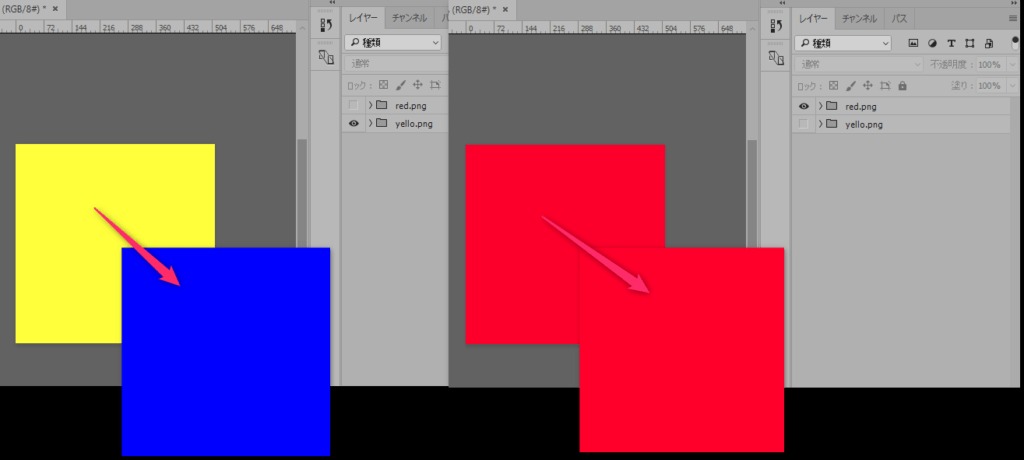Open the 不透明度 opacity dropdown arrow
This screenshot has height=460, width=1024.
point(1007,64)
